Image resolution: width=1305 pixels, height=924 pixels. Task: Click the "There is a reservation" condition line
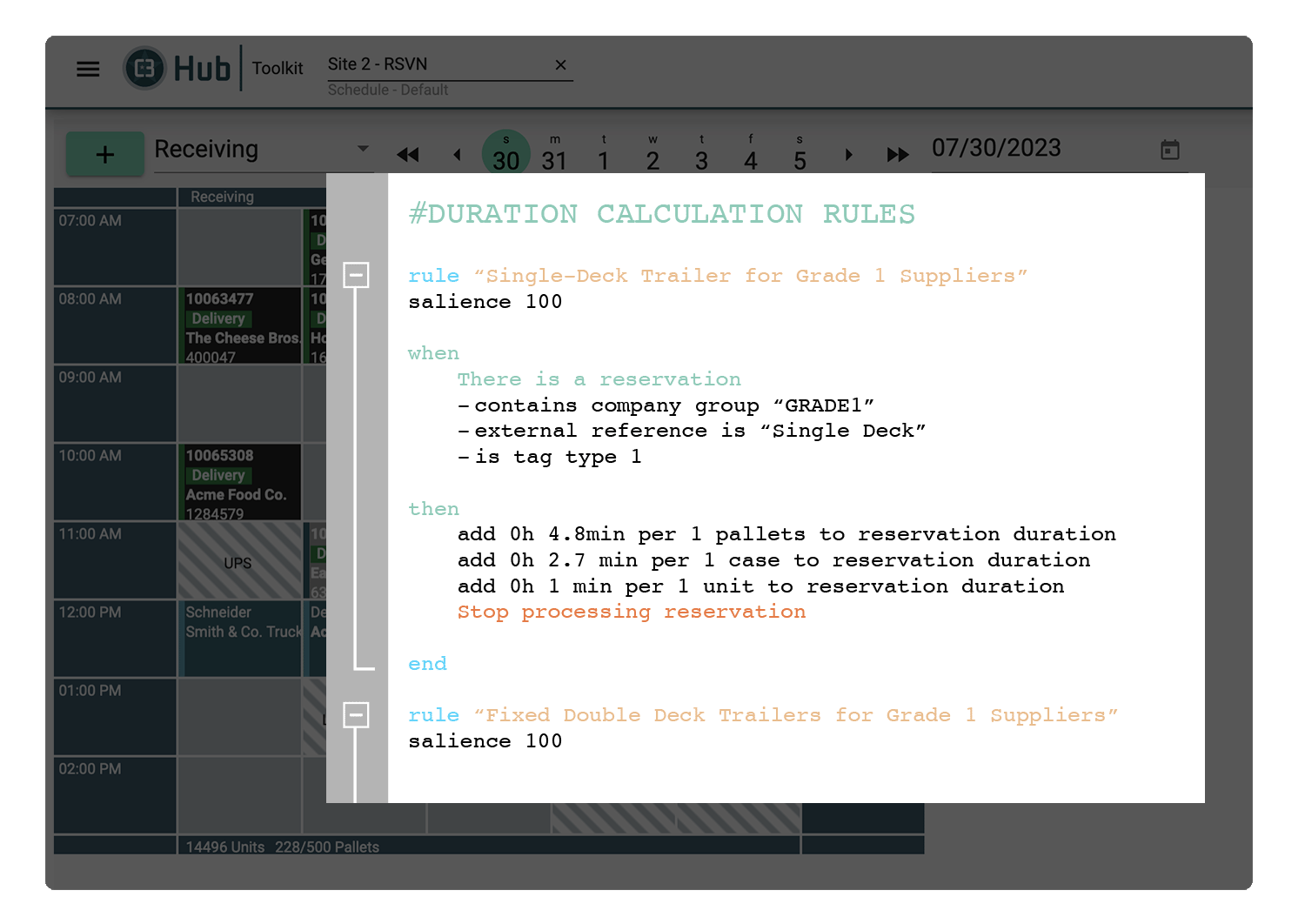tap(599, 379)
